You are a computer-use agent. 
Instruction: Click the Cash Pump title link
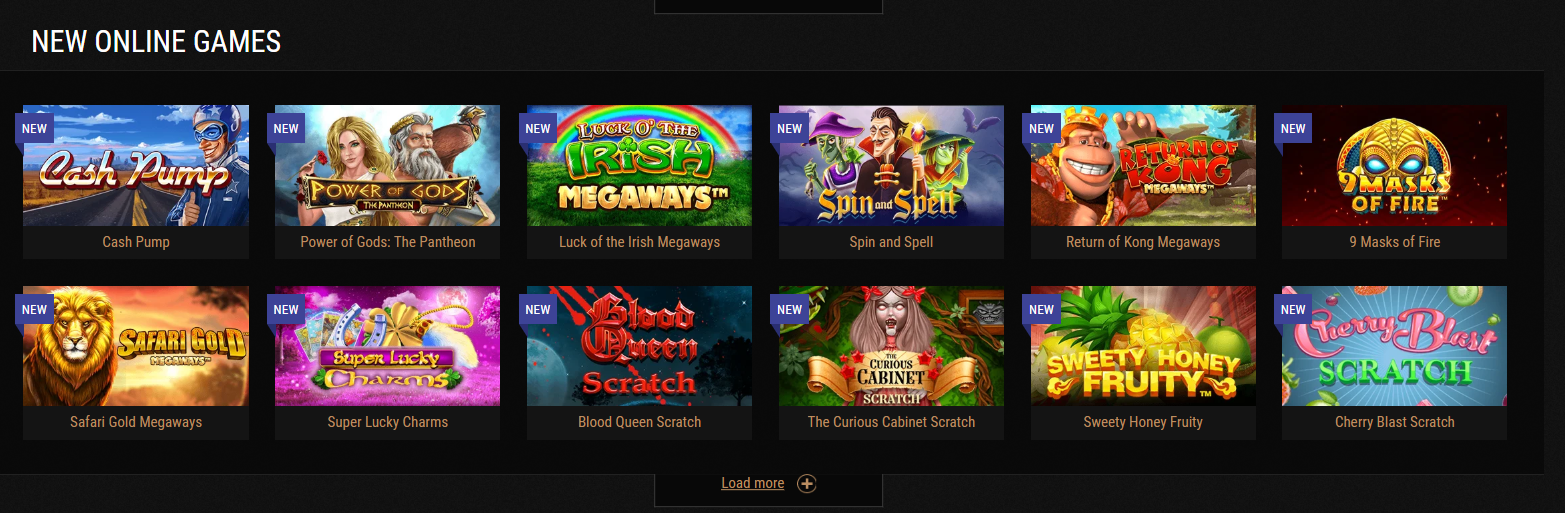tap(136, 242)
